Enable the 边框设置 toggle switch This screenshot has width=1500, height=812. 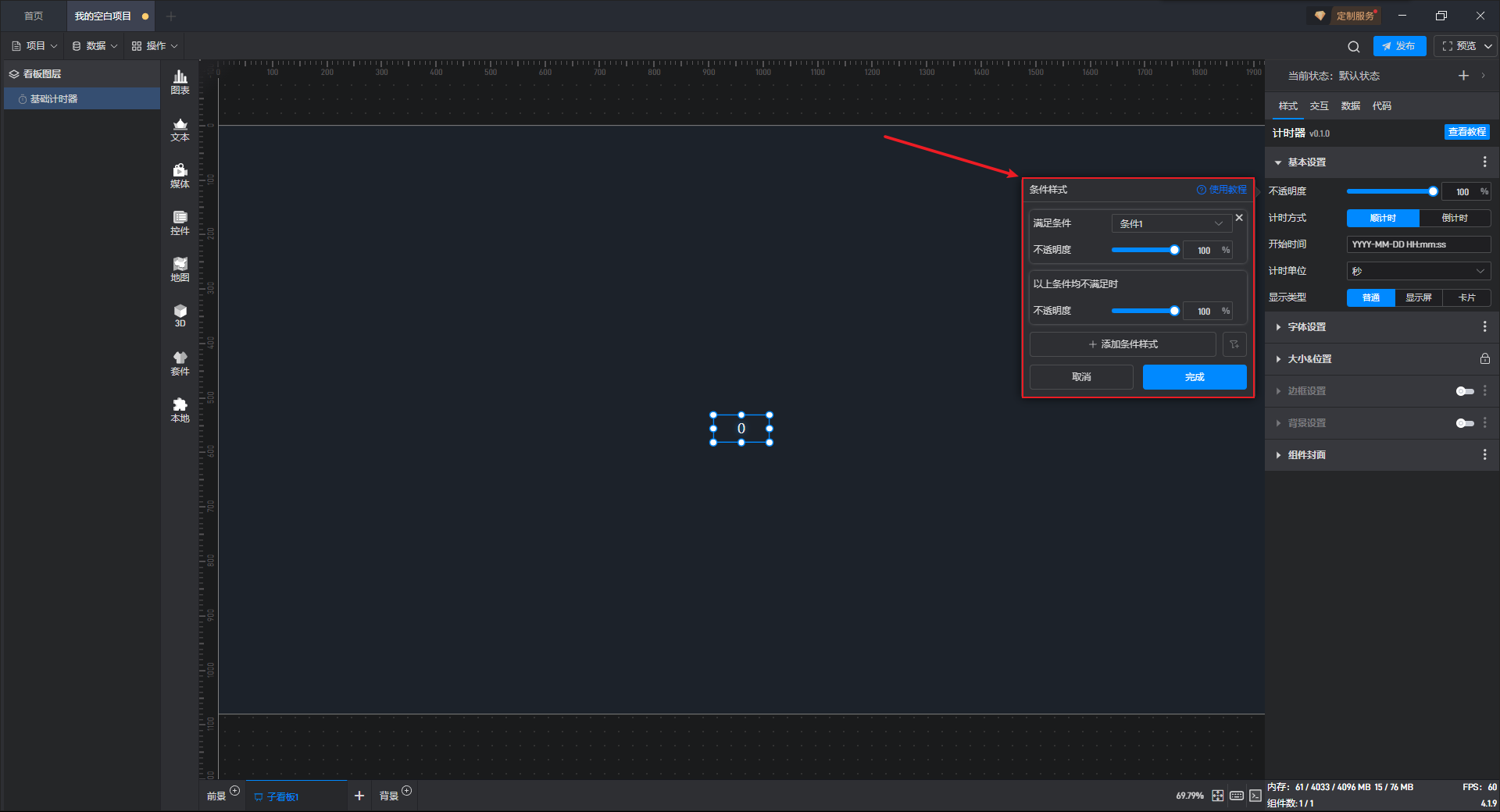[1465, 391]
